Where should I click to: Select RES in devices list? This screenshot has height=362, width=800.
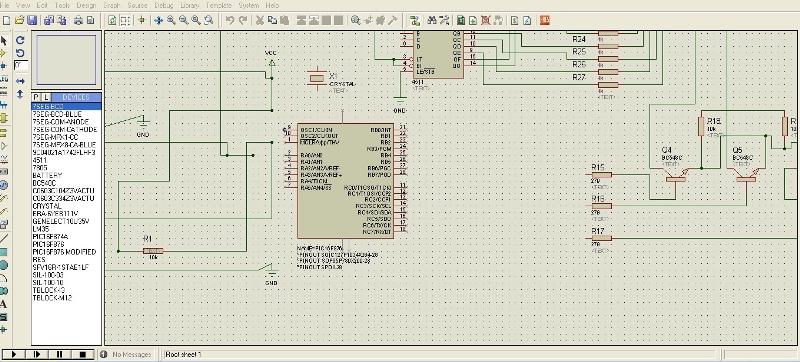point(66,260)
